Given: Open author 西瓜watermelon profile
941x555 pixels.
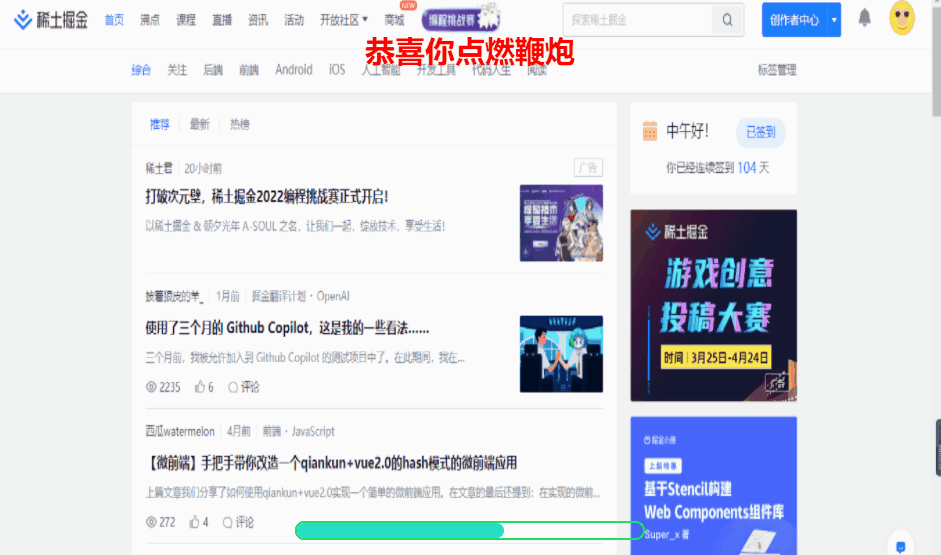Looking at the screenshot, I should (x=180, y=431).
